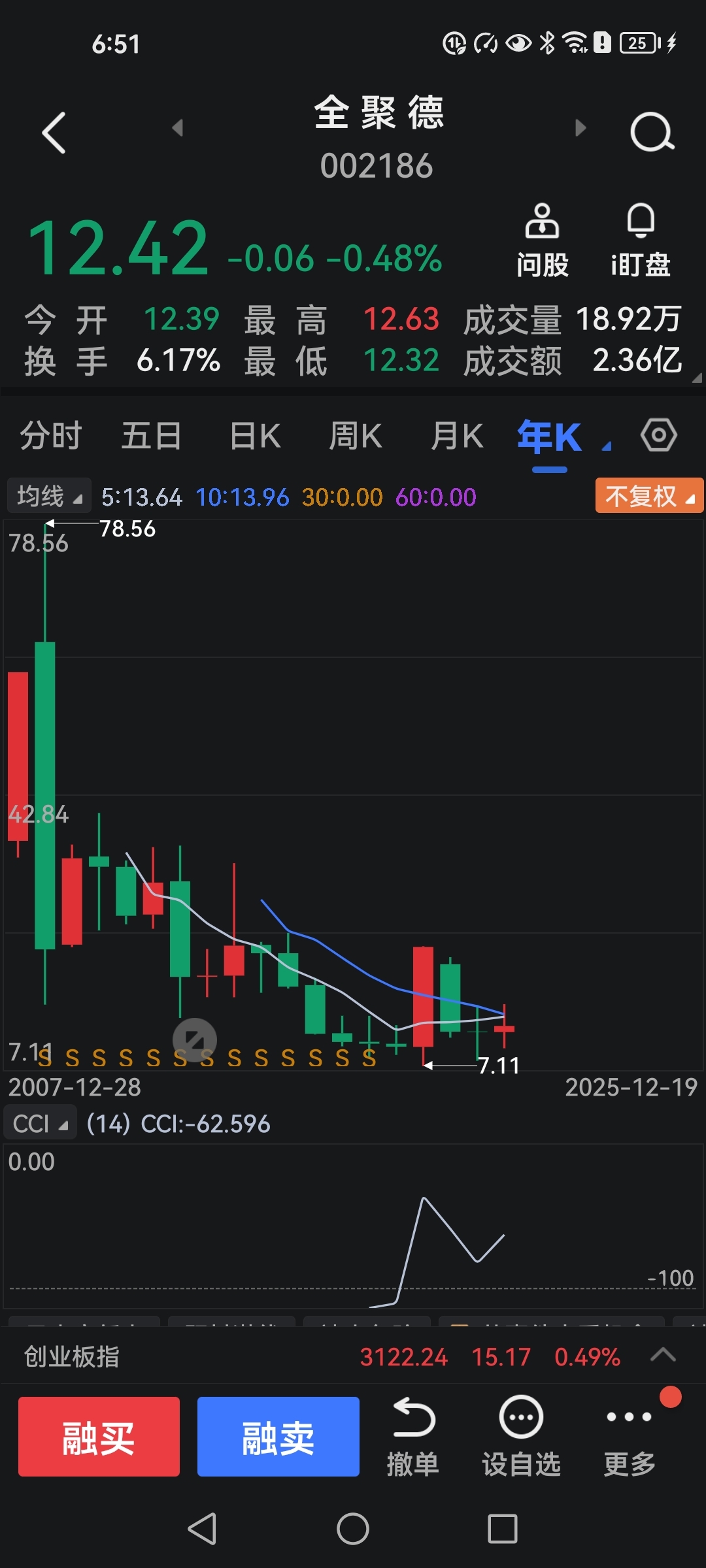Tap 设自选 add to watchlist icon
Screen dimensions: 706x1568
[521, 1435]
